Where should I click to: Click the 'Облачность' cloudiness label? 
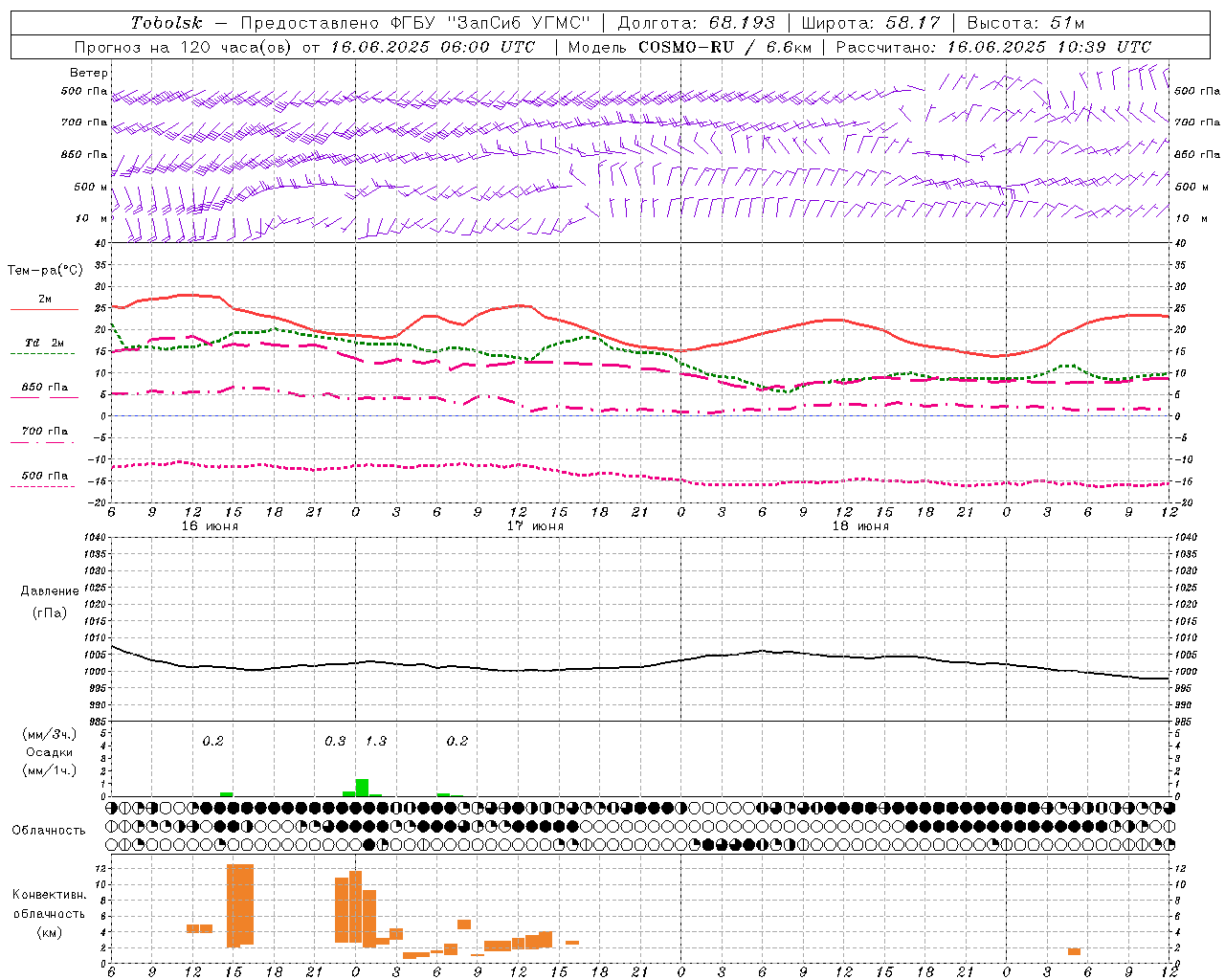tap(49, 831)
